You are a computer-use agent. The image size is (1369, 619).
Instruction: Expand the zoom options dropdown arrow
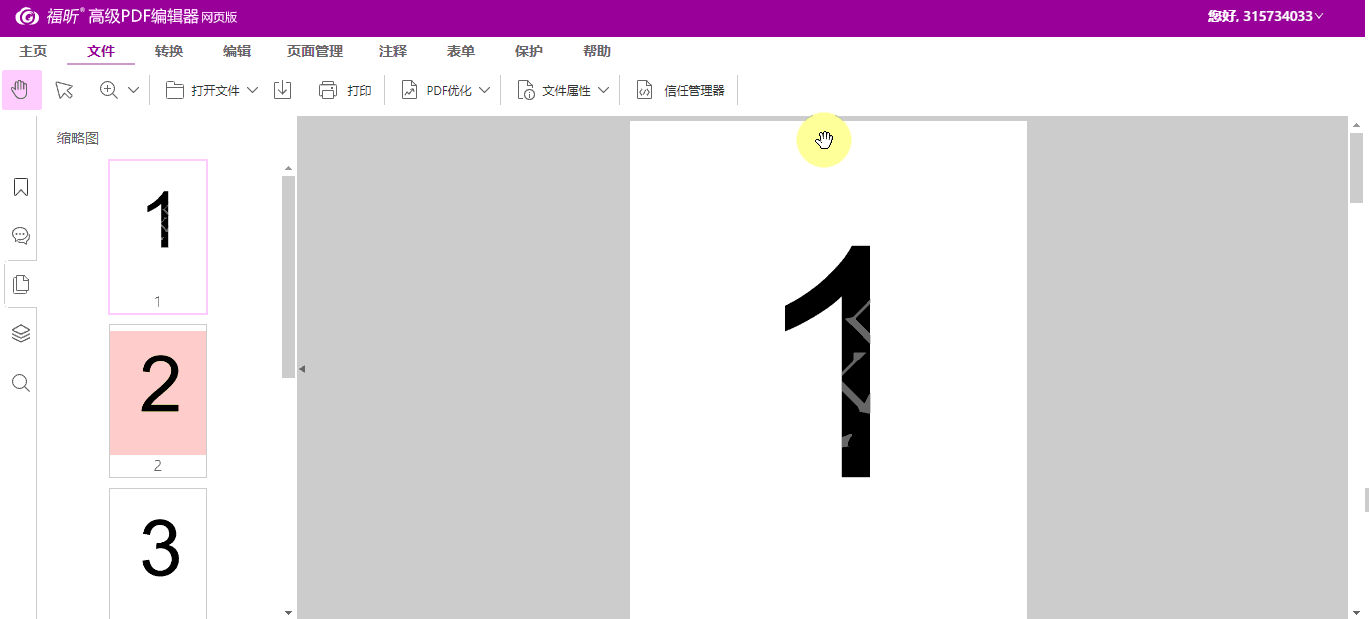134,90
